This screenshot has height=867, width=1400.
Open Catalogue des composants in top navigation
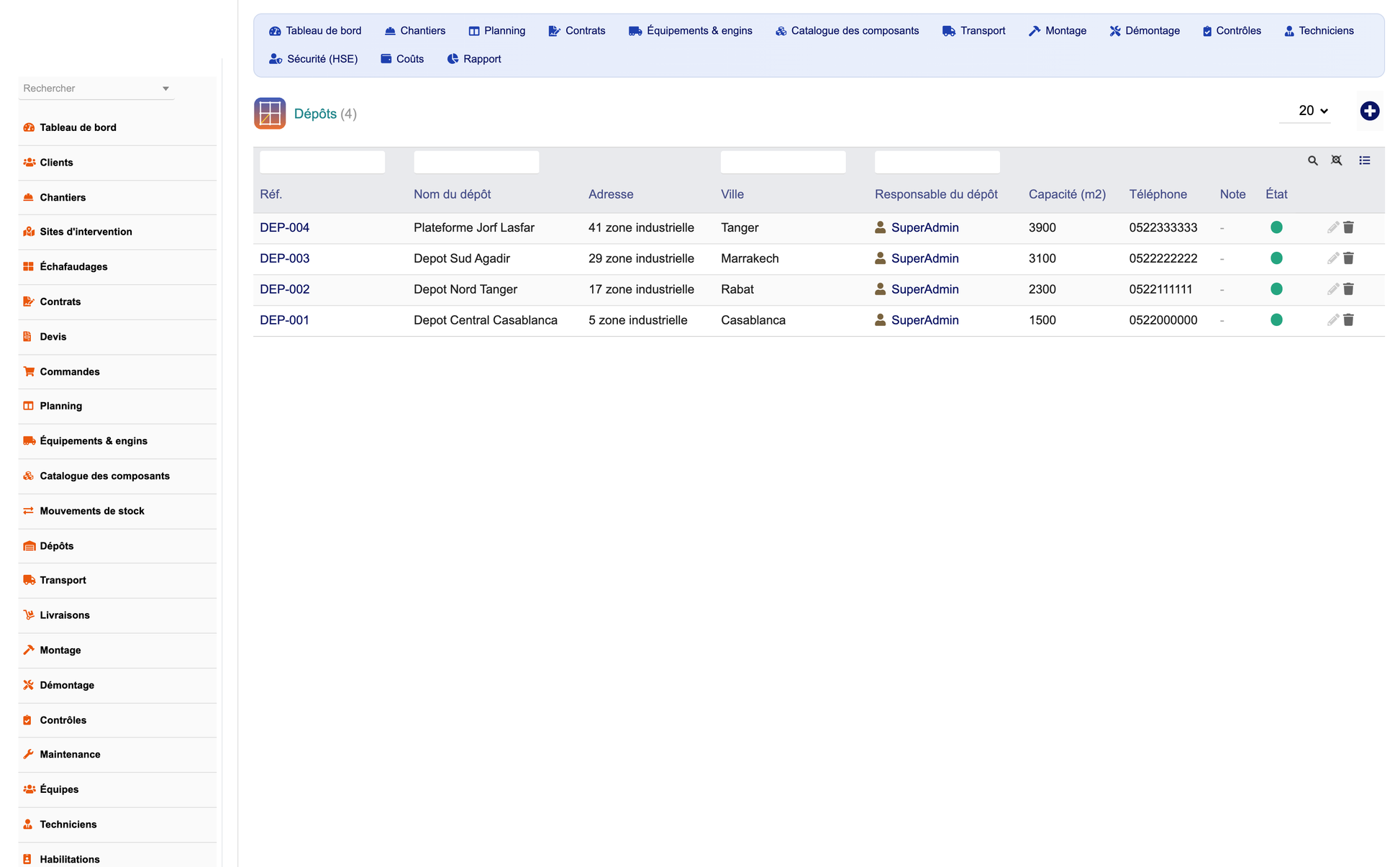847,31
